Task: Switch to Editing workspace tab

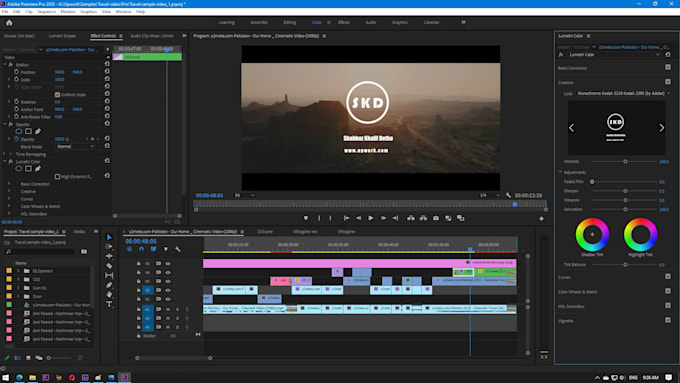Action: click(x=290, y=22)
